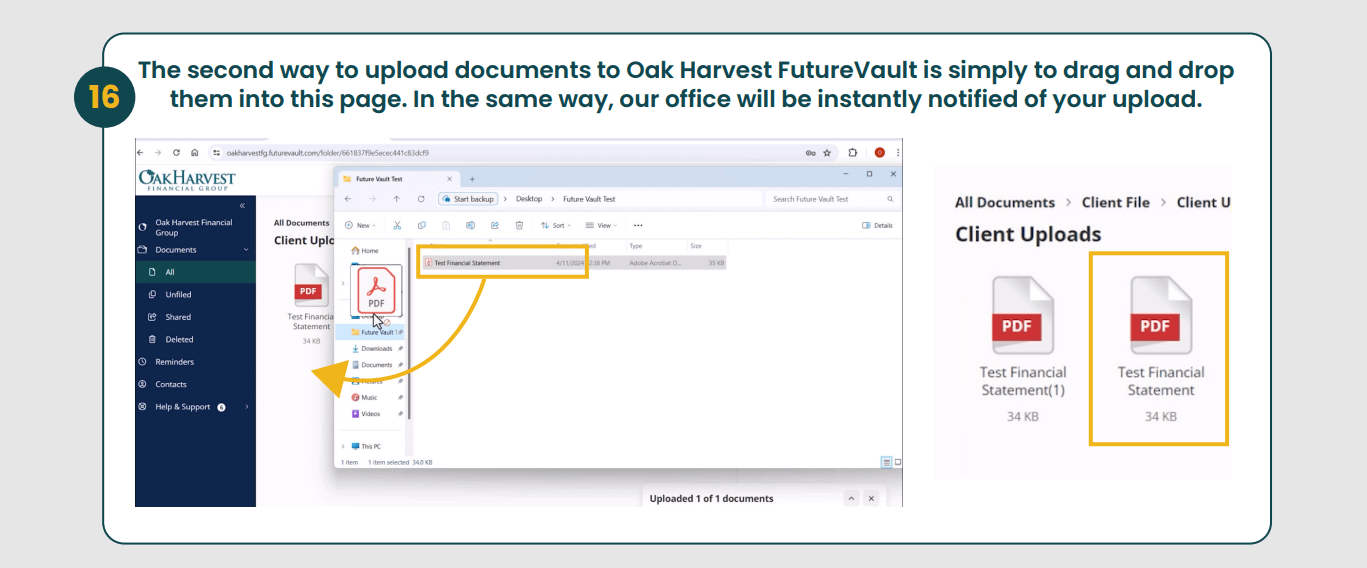This screenshot has height=568, width=1367.
Task: Click the browser forward arrow
Action: [x=157, y=153]
